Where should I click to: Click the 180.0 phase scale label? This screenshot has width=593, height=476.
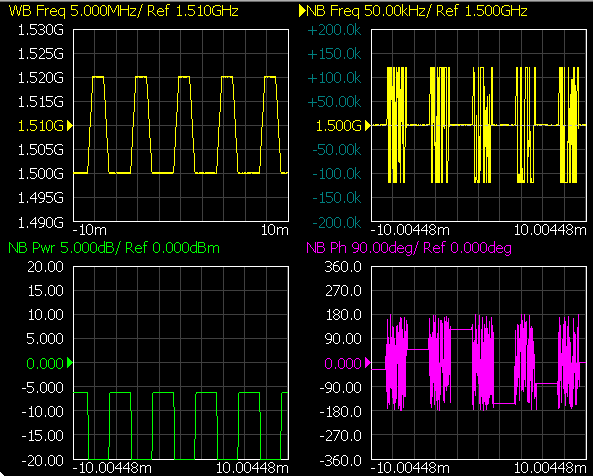343,315
